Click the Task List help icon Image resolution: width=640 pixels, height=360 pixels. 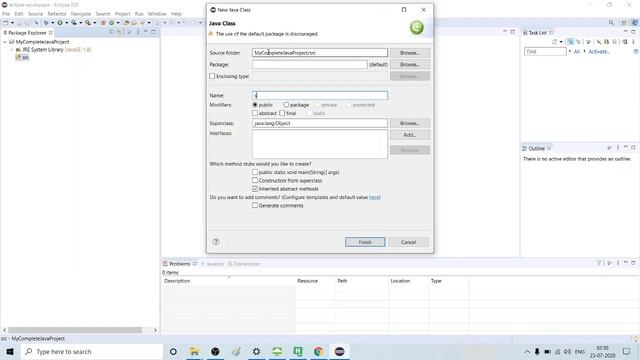pyautogui.click(x=636, y=51)
